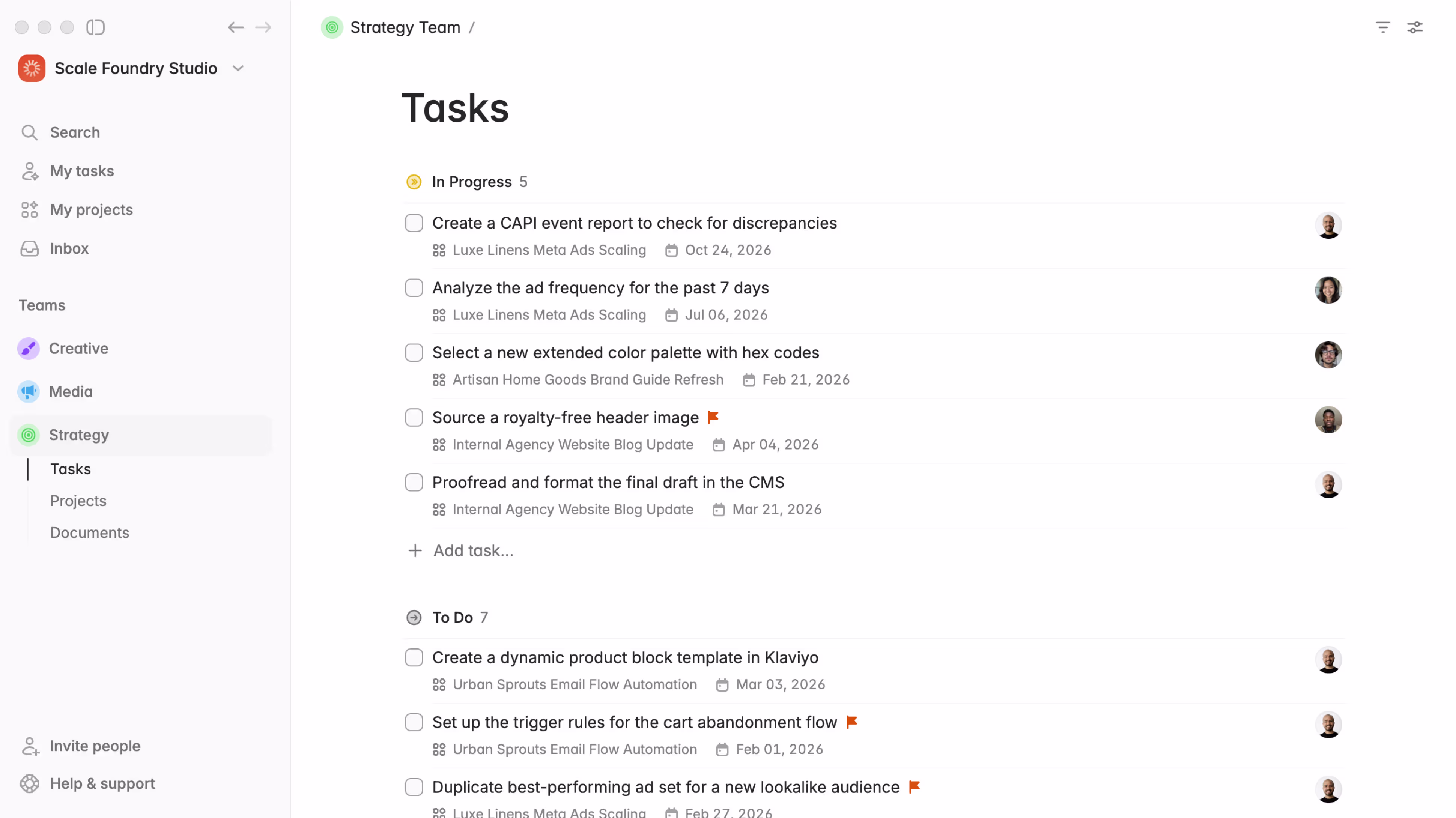
Task: Click the Media team megaphone icon
Action: (28, 392)
